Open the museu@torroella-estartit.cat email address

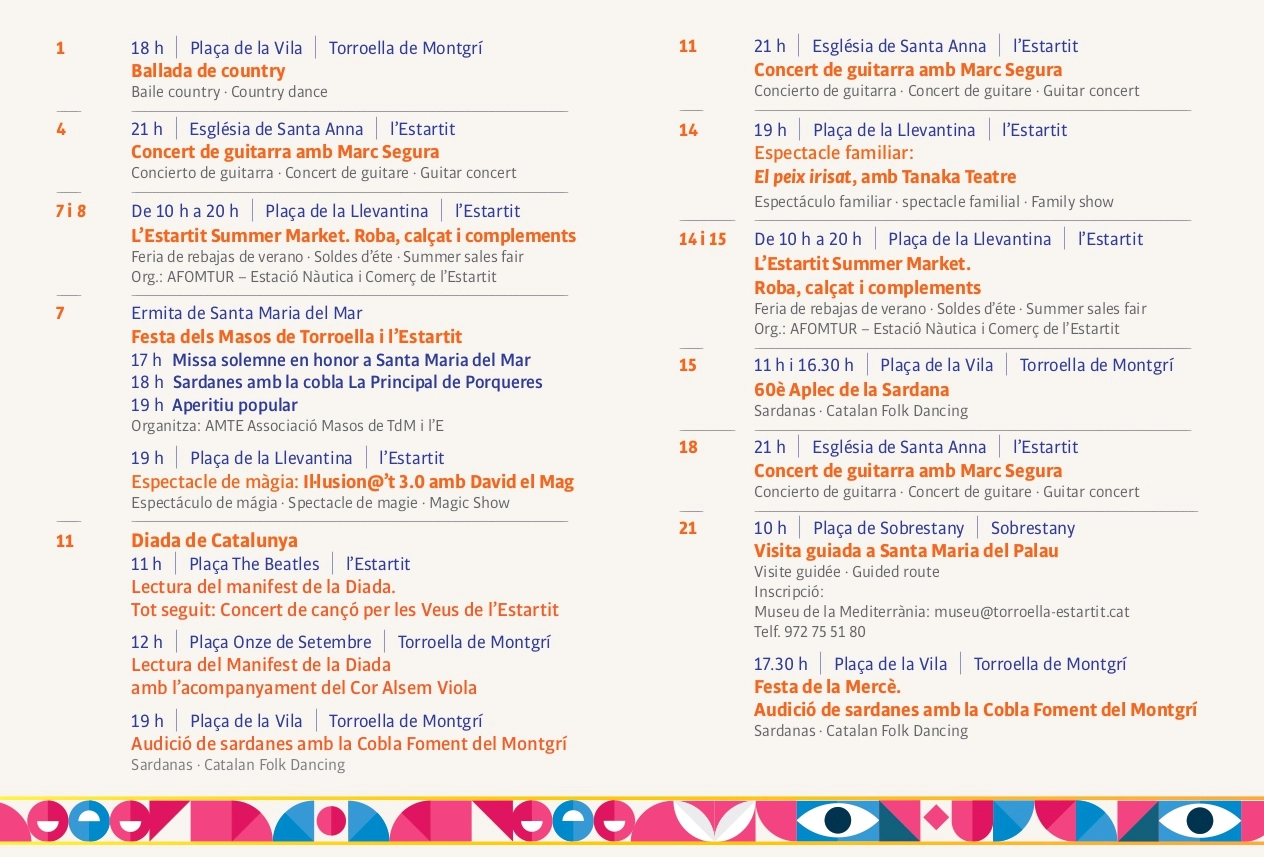[1032, 612]
